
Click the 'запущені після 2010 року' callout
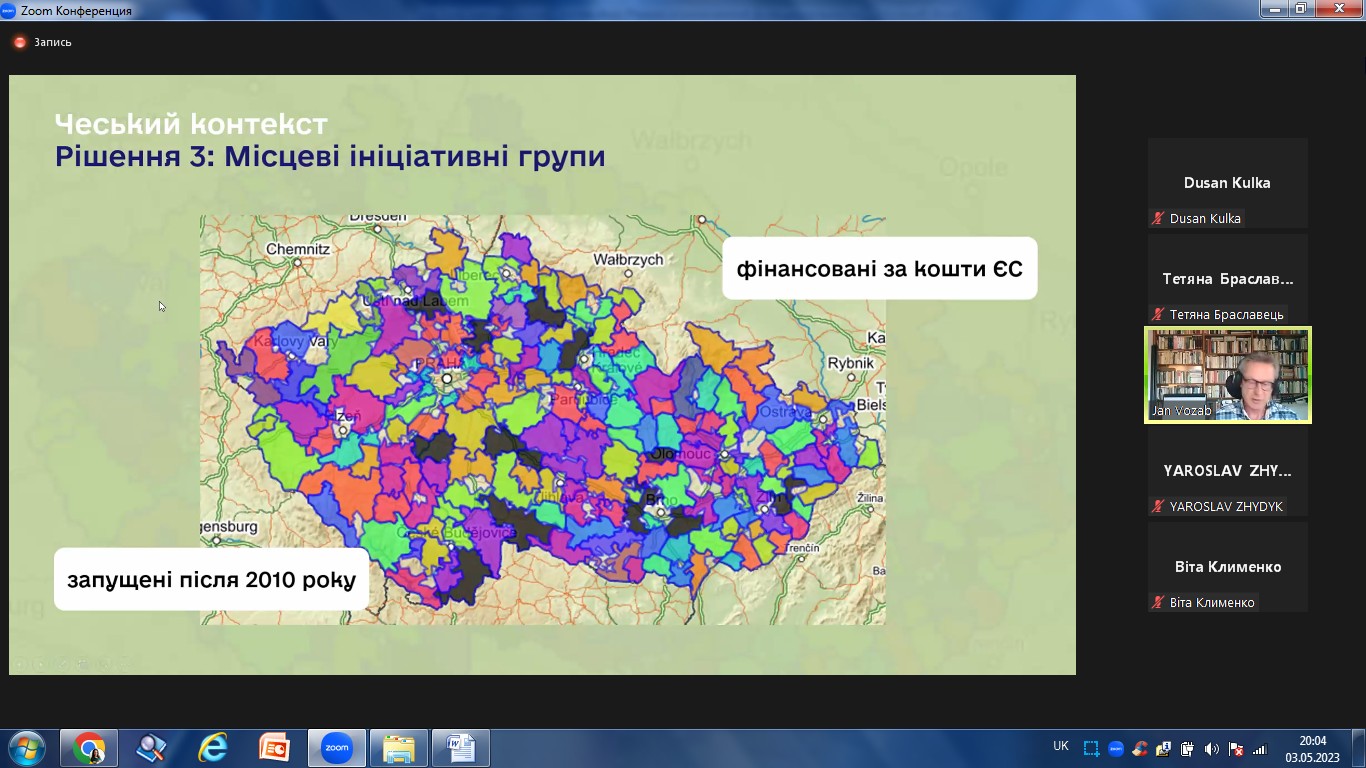pyautogui.click(x=212, y=579)
